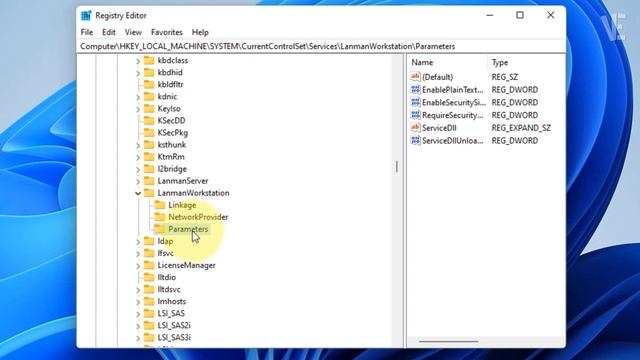
Task: Select the lltdio tree key
Action: (x=167, y=277)
